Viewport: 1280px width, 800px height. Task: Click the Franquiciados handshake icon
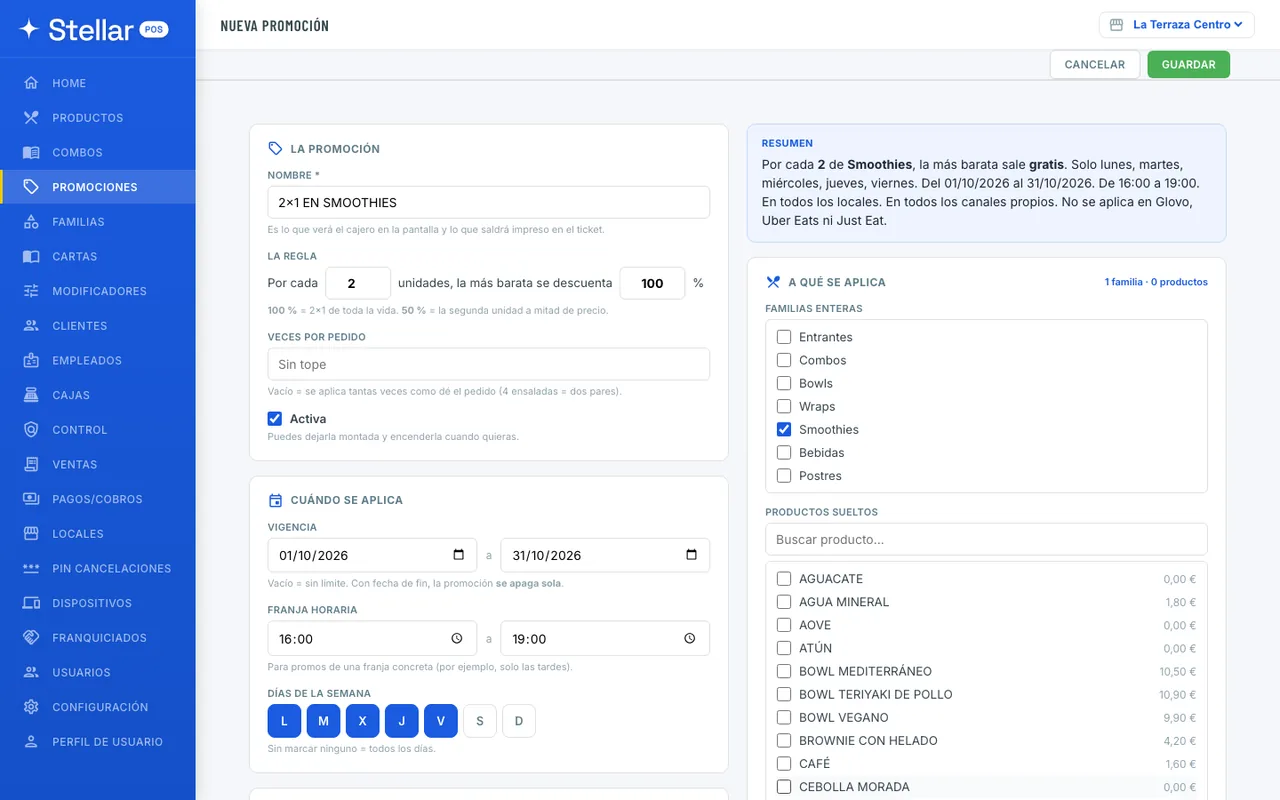point(31,638)
